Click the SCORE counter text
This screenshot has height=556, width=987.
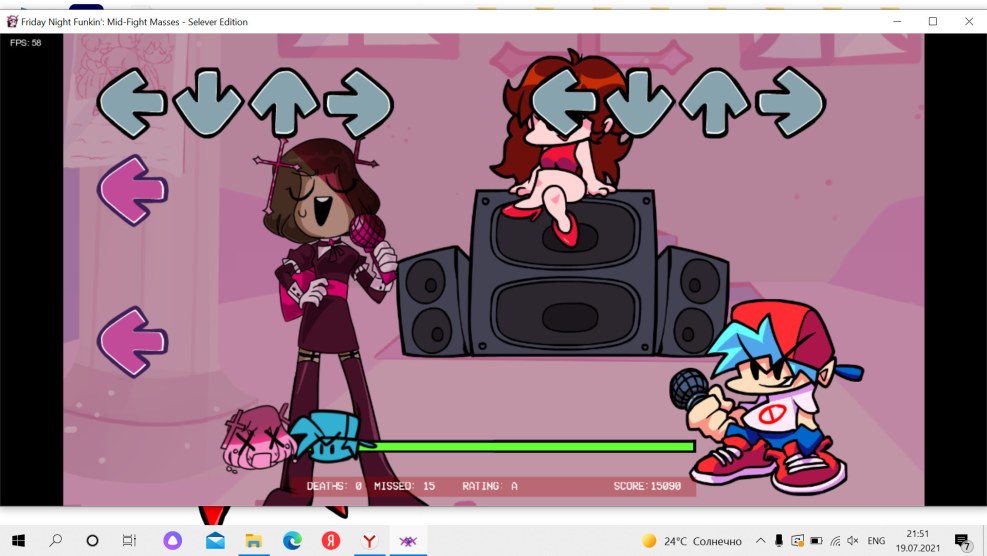pyautogui.click(x=647, y=486)
